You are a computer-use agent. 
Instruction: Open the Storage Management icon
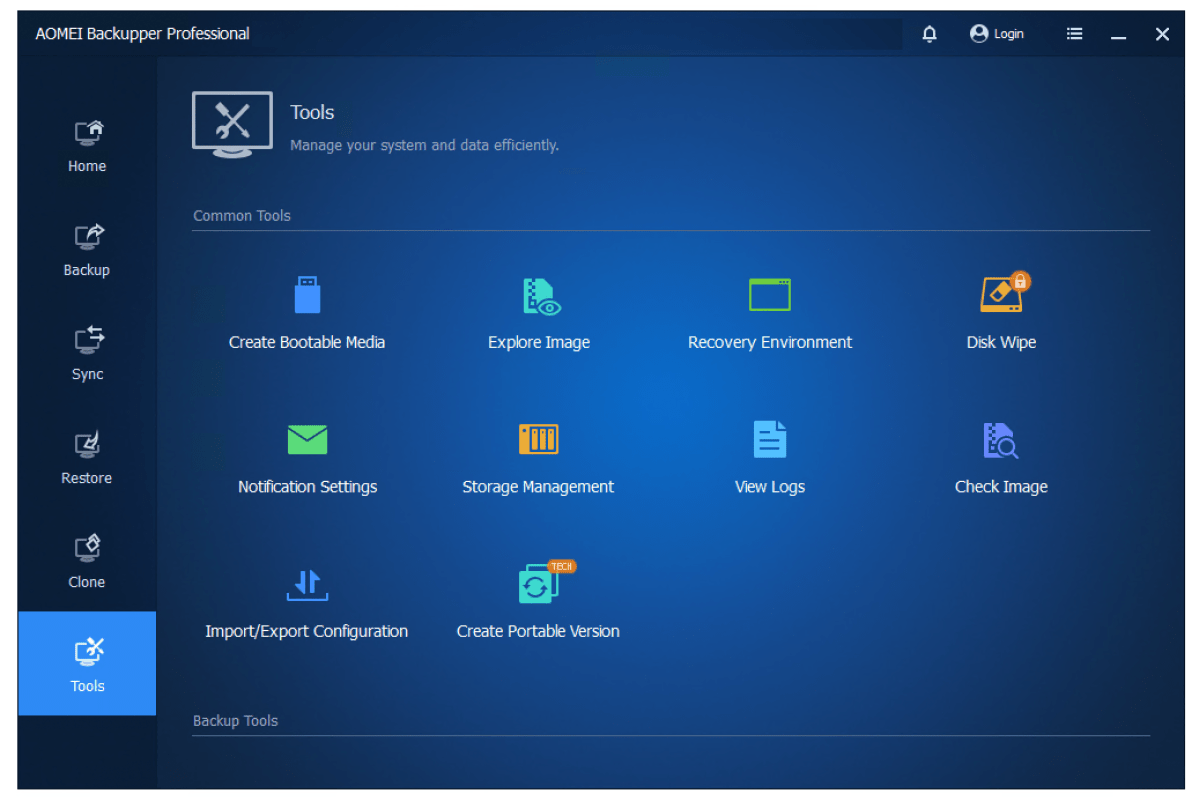tap(538, 439)
